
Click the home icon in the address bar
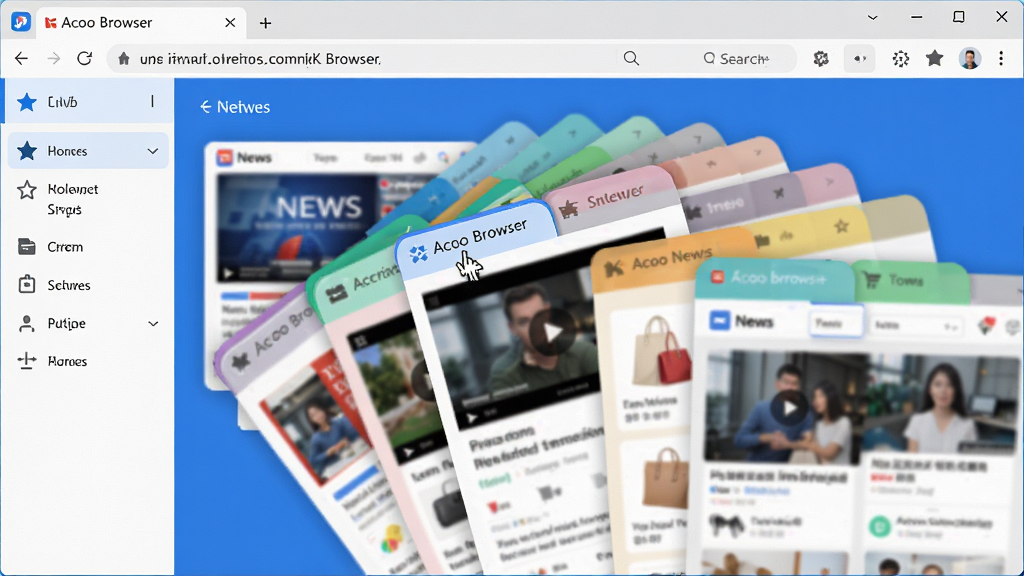coord(123,59)
